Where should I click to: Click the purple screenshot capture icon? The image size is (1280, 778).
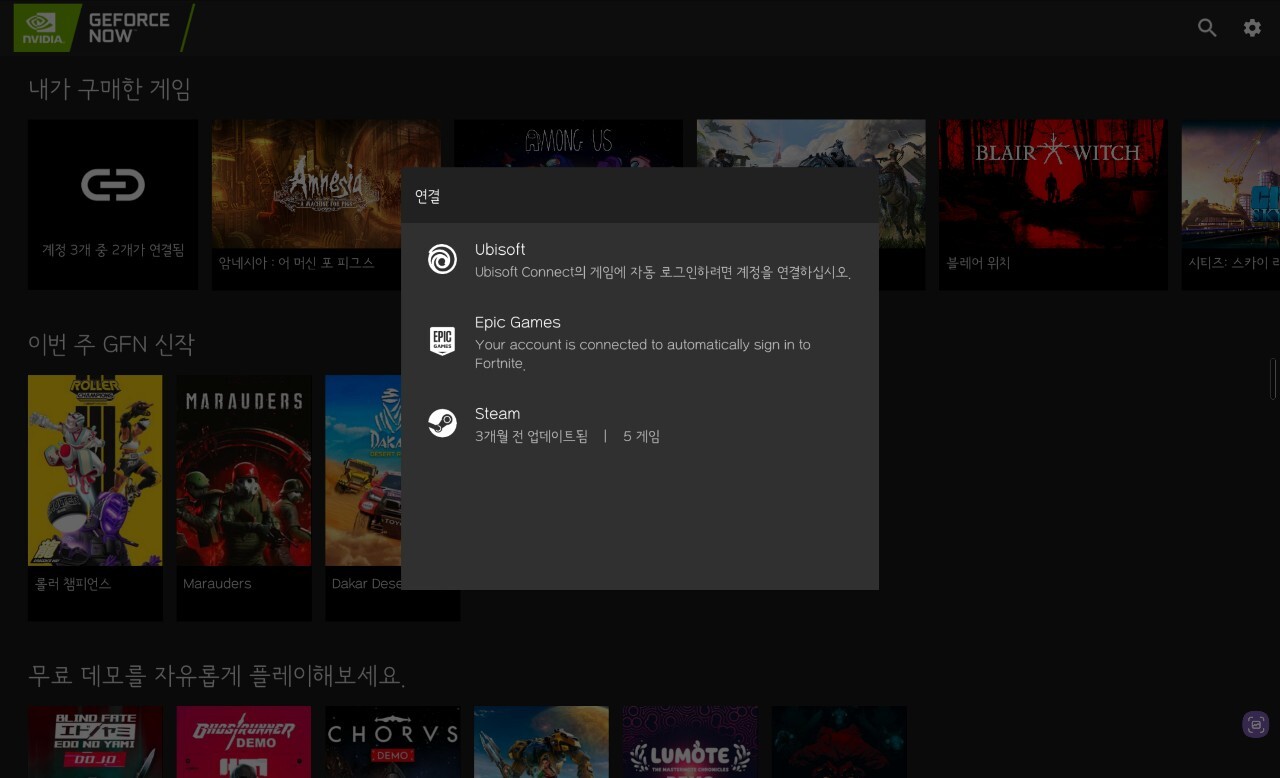click(1256, 725)
